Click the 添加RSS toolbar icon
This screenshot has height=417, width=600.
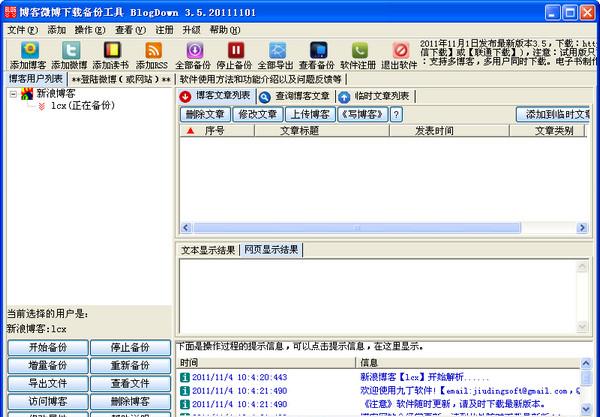[x=153, y=50]
